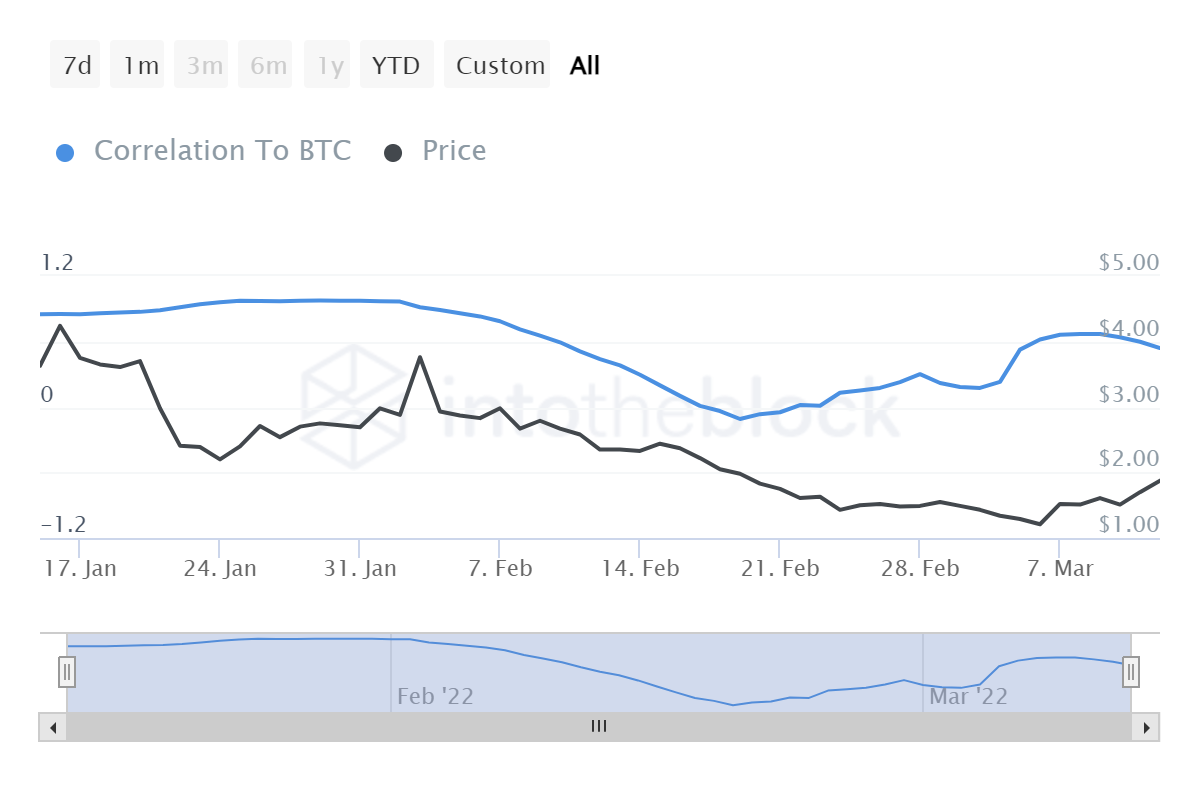The height and width of the screenshot is (800, 1200).
Task: Click the $5.00 axis label
Action: click(x=1128, y=262)
